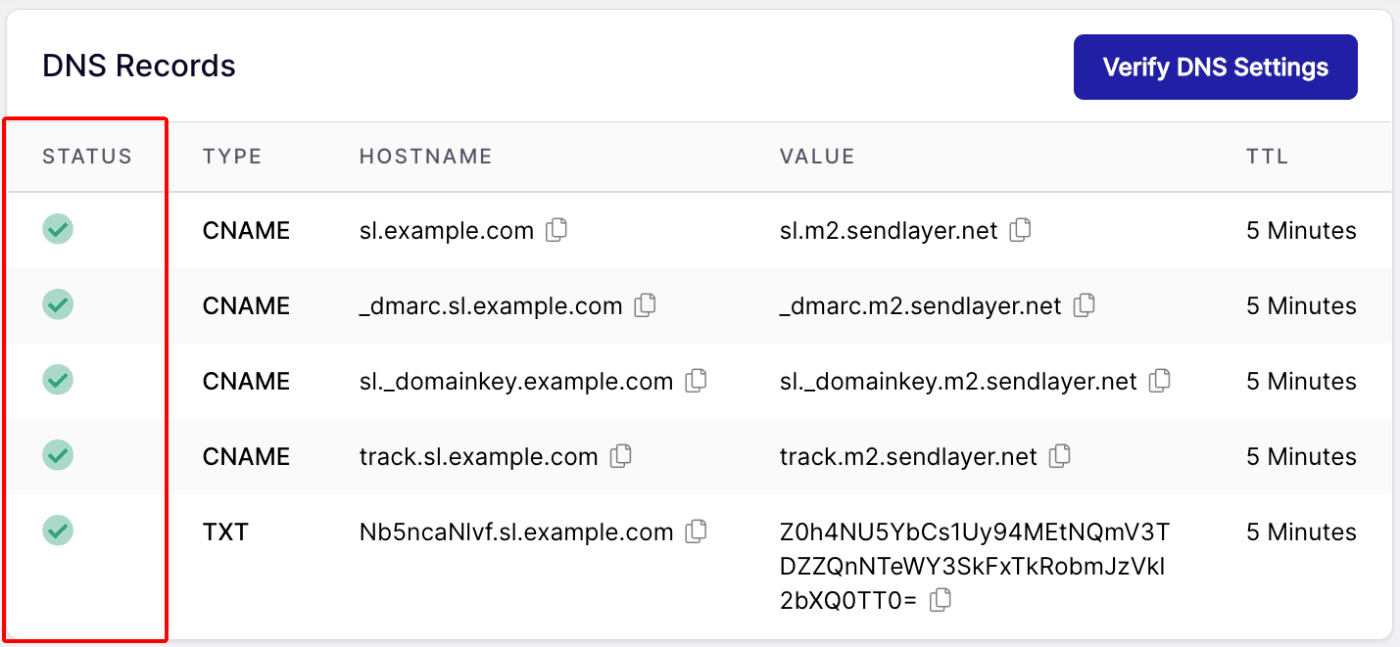The height and width of the screenshot is (647, 1400).
Task: Copy the track.m2.sendlayer.net value
Action: pyautogui.click(x=1061, y=456)
